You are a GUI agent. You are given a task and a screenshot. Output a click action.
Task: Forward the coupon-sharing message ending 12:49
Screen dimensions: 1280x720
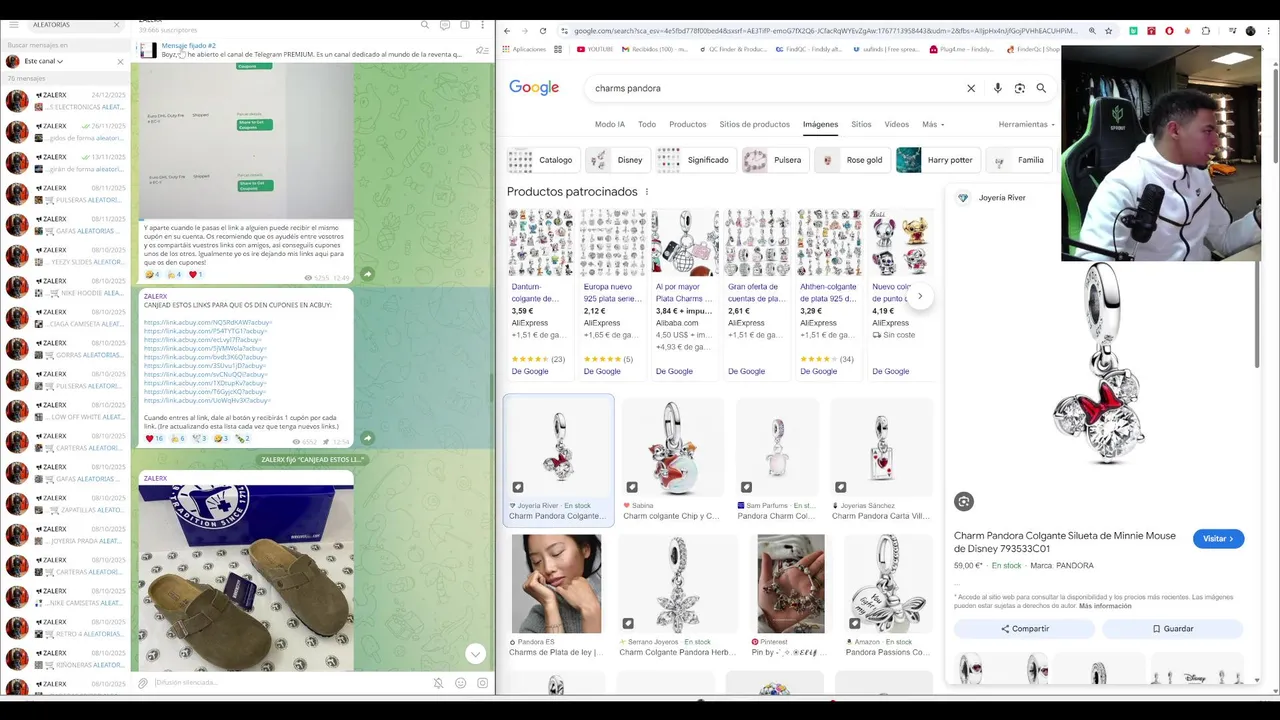367,274
